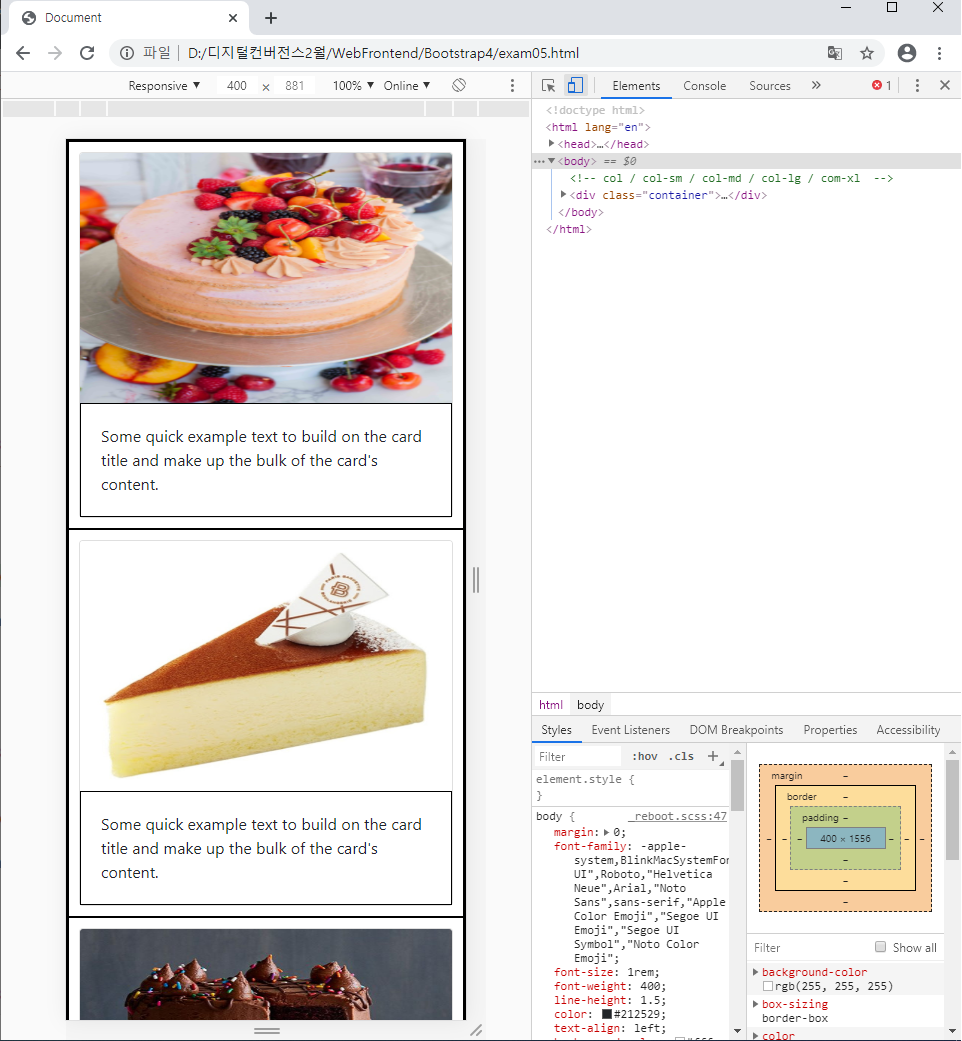Open the Styles tab
Viewport: 962px width, 1041px height.
(556, 730)
